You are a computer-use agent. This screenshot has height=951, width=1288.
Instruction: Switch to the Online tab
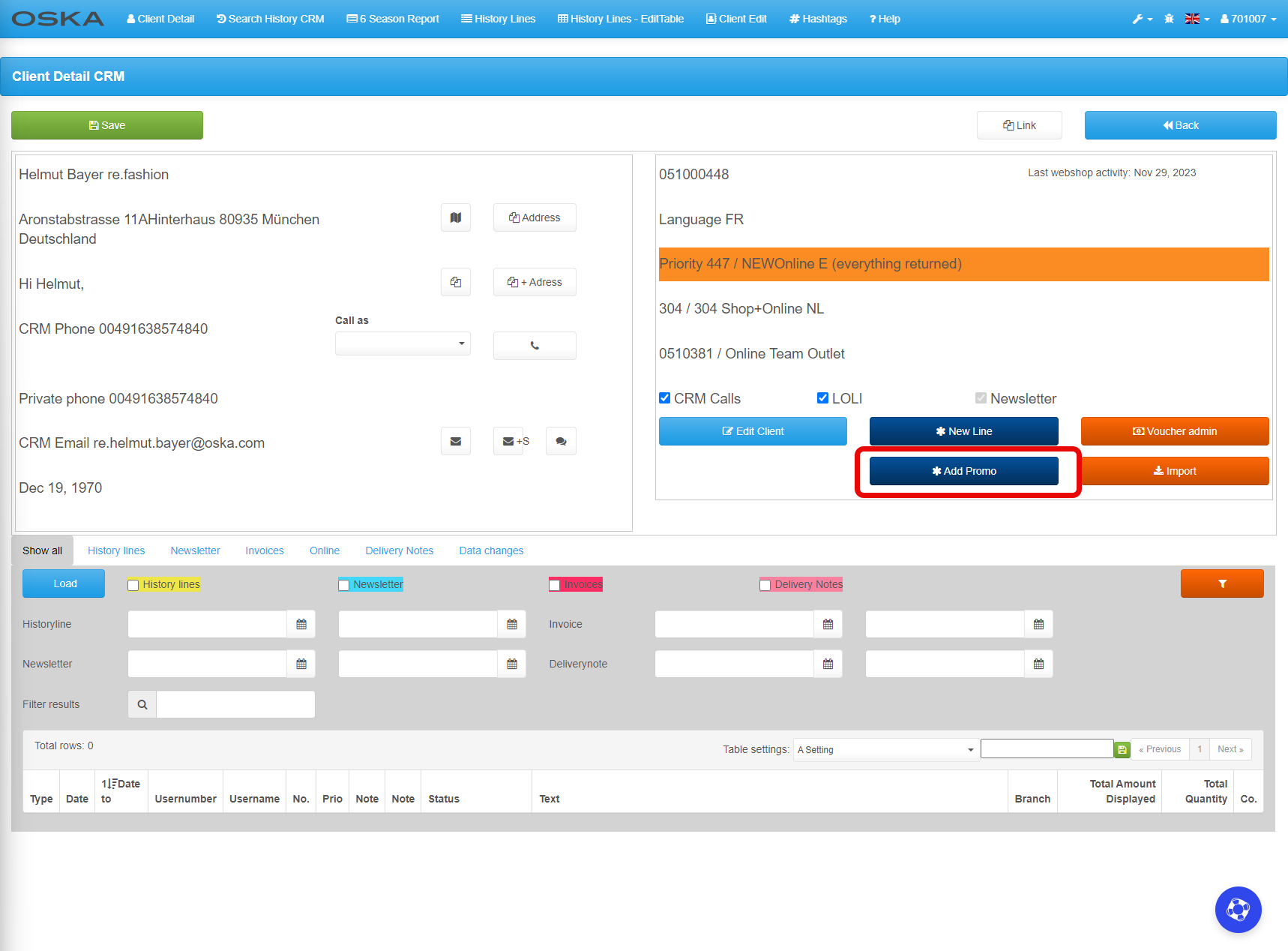325,550
